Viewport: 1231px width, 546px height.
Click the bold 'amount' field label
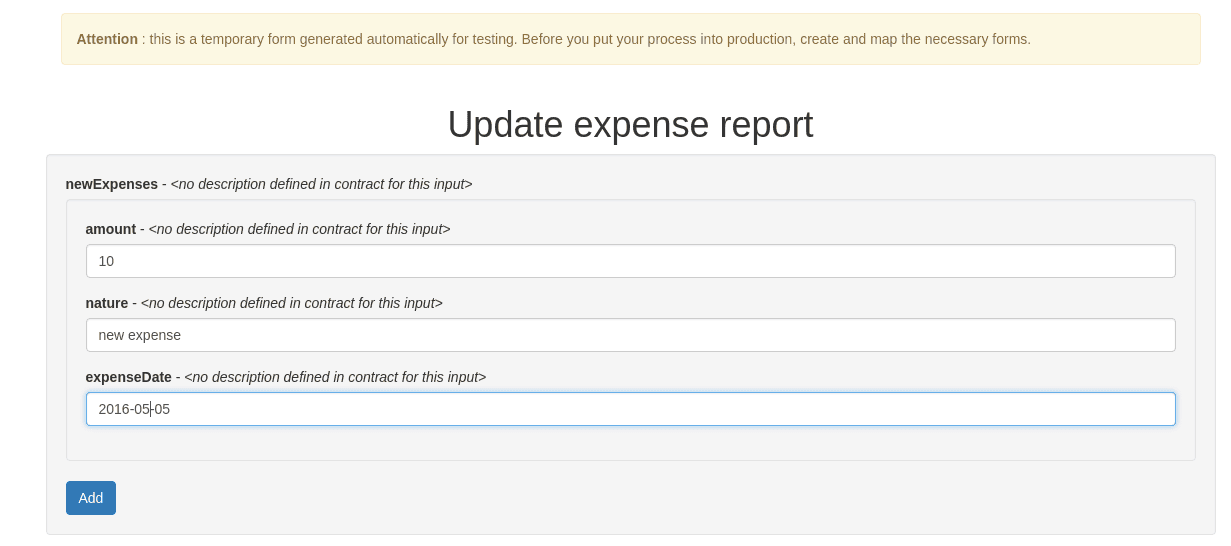[x=111, y=229]
